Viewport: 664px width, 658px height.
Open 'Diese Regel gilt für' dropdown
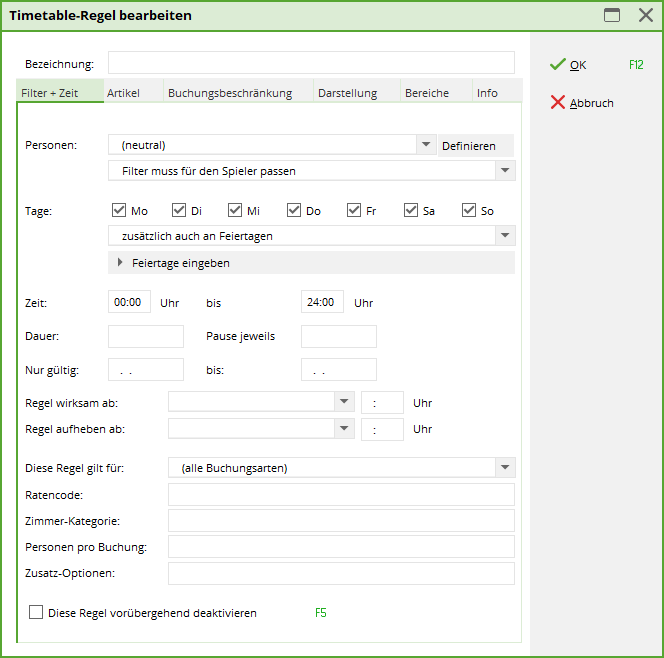pos(505,468)
